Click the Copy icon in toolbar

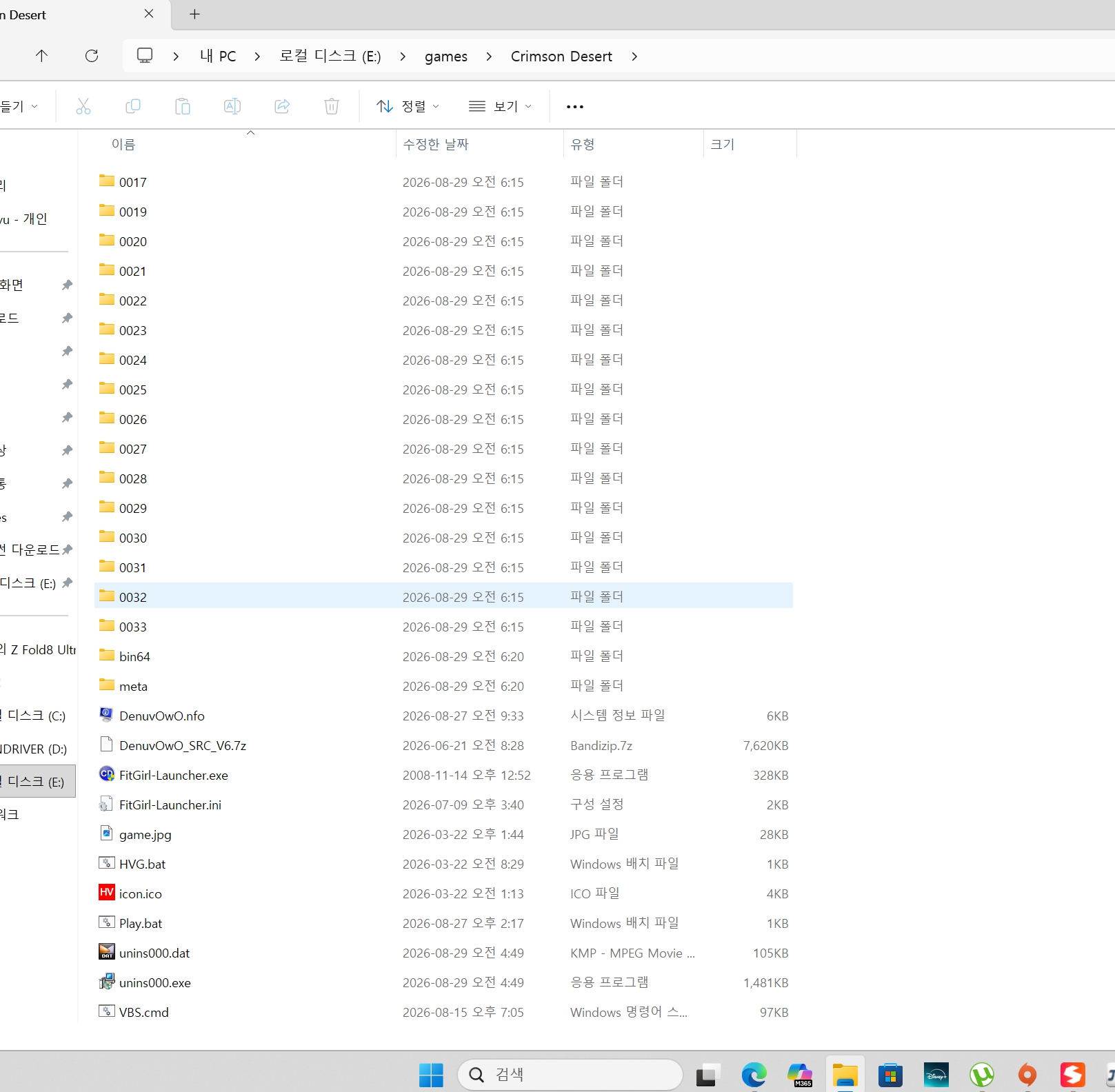[133, 106]
